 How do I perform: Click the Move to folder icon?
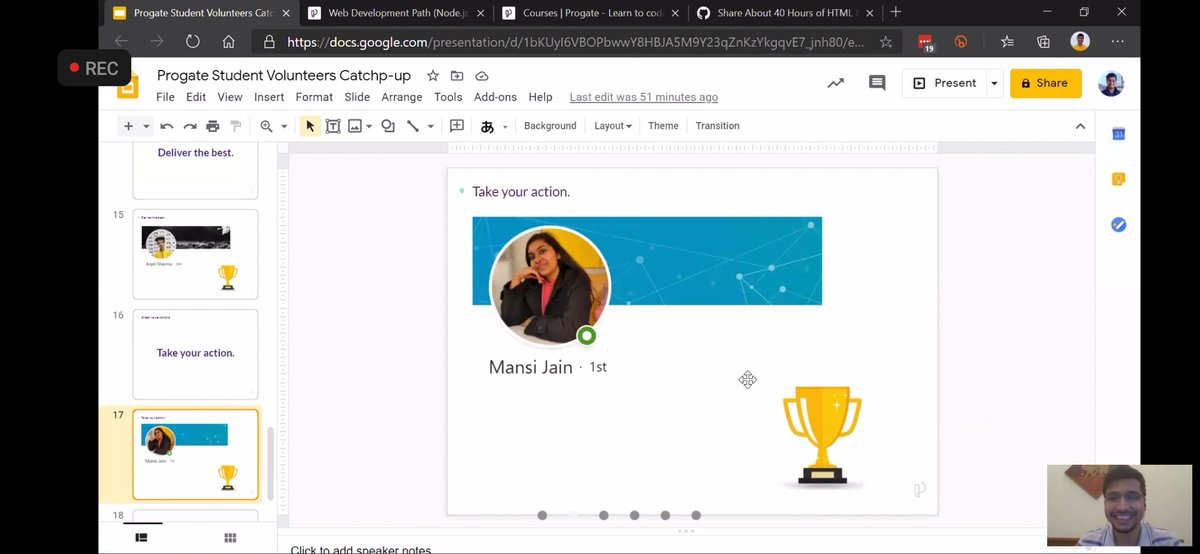pyautogui.click(x=457, y=76)
